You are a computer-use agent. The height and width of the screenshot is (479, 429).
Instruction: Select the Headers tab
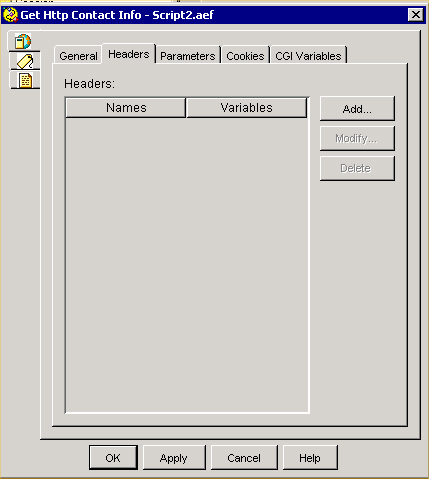tap(129, 54)
